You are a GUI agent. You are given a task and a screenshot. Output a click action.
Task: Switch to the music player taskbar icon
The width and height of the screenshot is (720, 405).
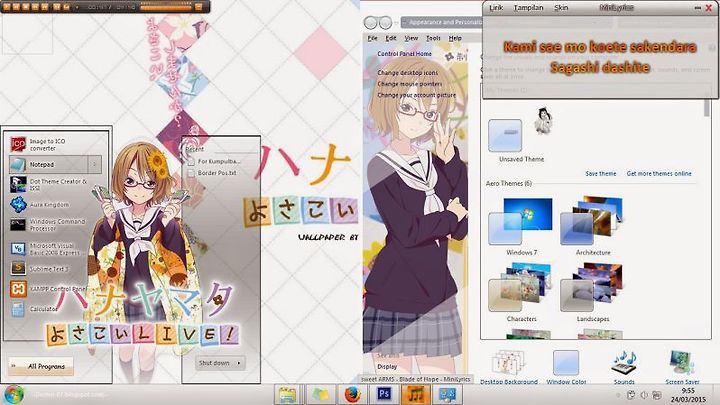click(416, 394)
